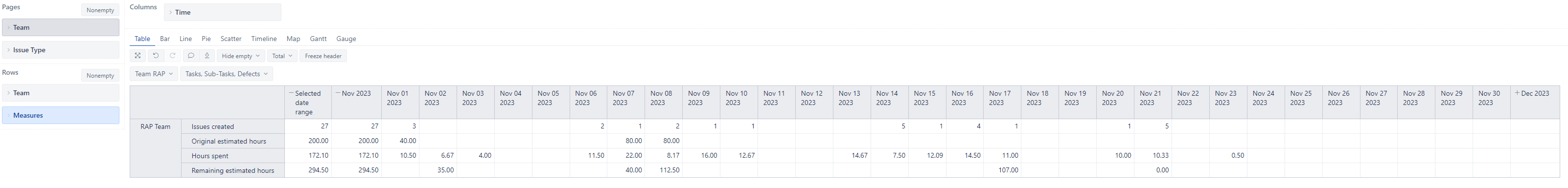Select the Measures dimension in Rows
Image resolution: width=1568 pixels, height=188 pixels.
tap(61, 115)
